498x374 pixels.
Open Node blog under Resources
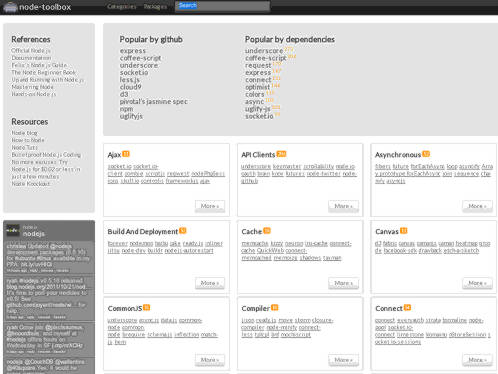pos(24,133)
